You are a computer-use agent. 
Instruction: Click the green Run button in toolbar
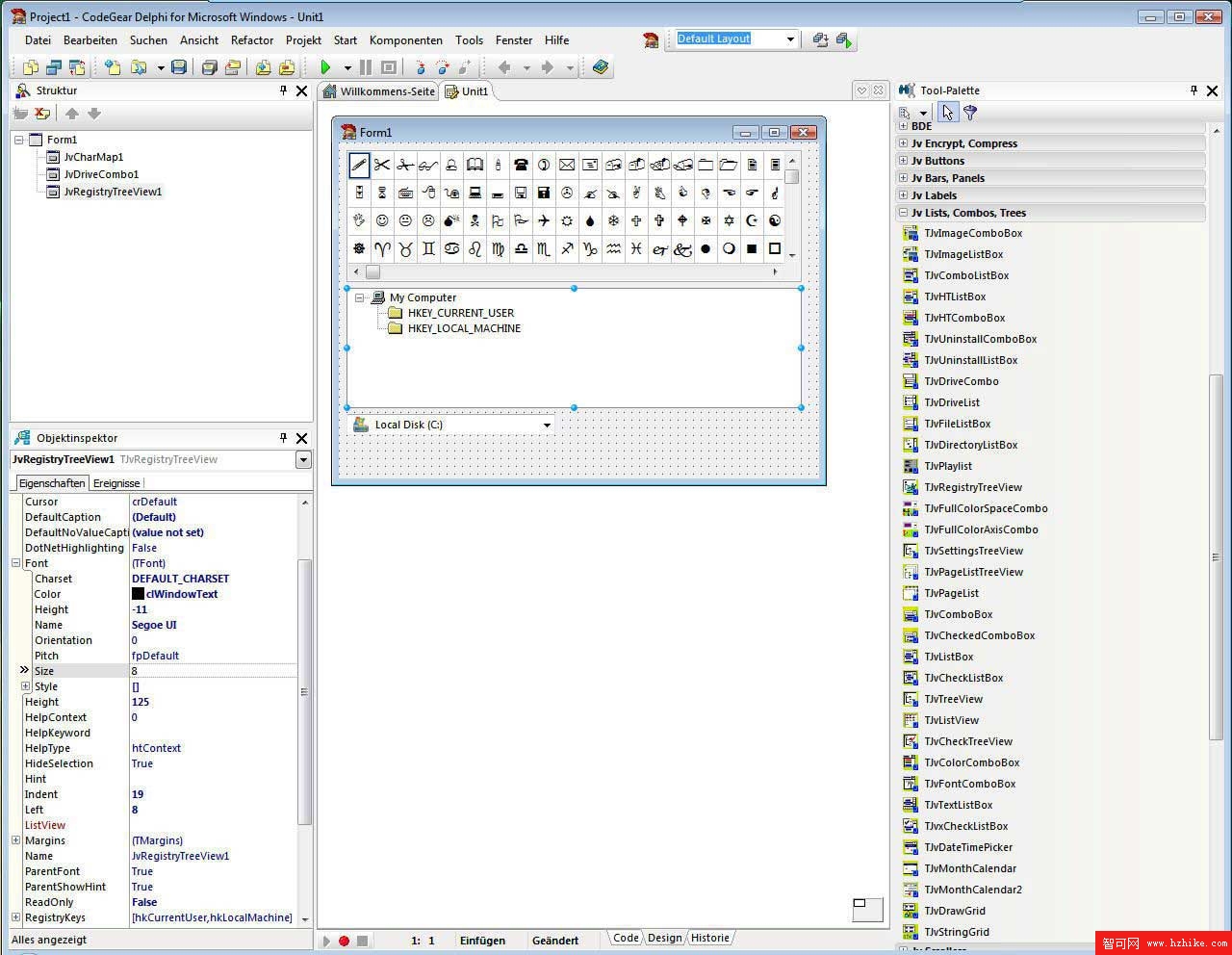325,67
